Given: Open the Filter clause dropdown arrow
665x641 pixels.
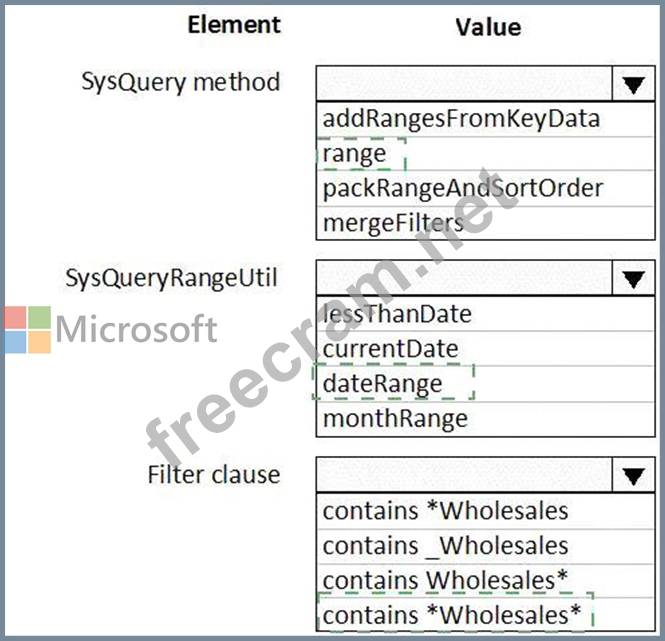Looking at the screenshot, I should 632,475.
